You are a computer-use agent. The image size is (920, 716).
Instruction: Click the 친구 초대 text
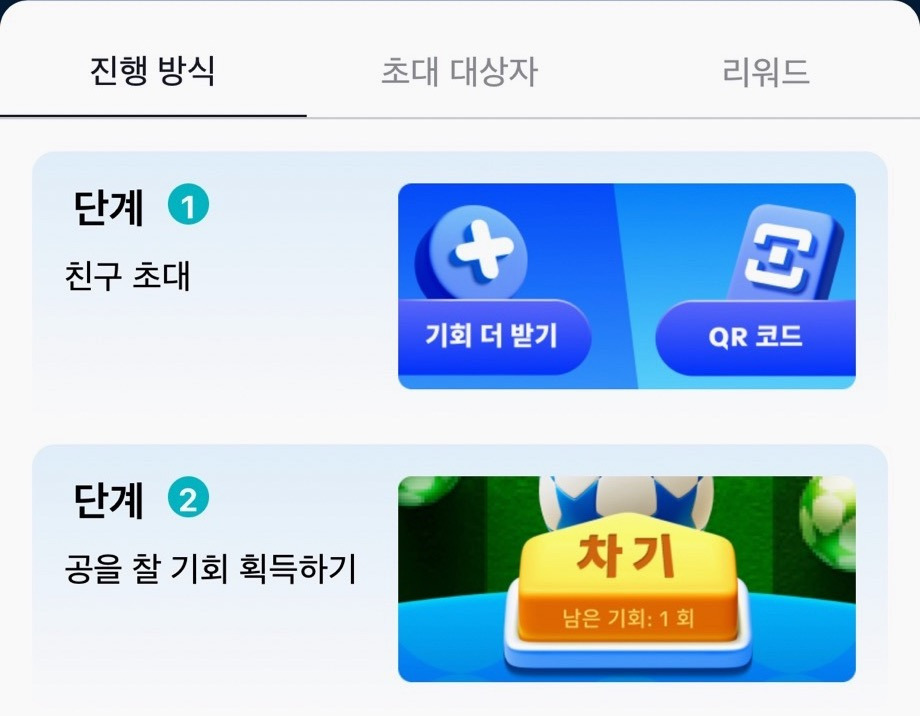tap(127, 276)
